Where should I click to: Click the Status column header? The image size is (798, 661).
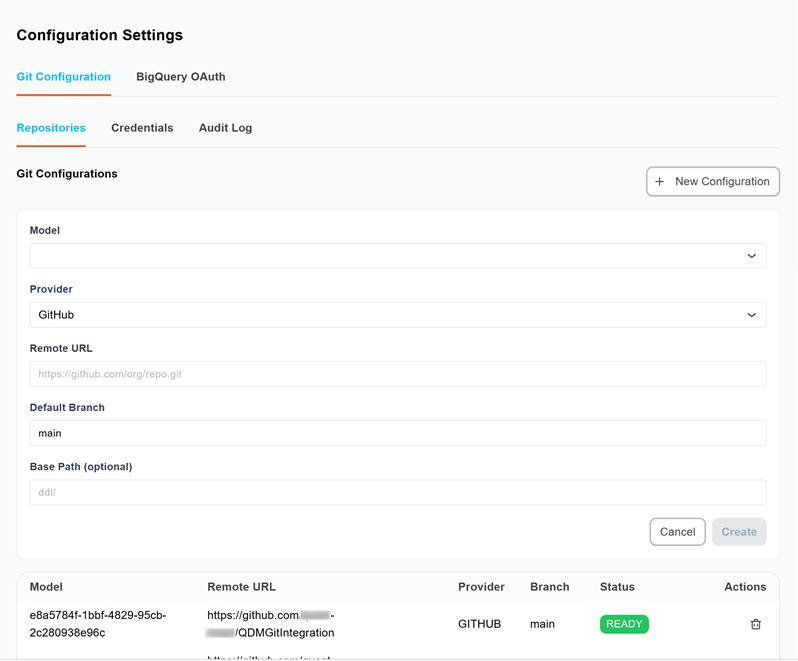617,587
